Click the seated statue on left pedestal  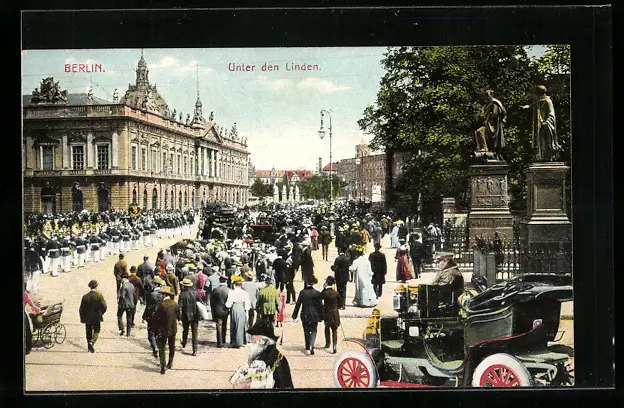[490, 127]
